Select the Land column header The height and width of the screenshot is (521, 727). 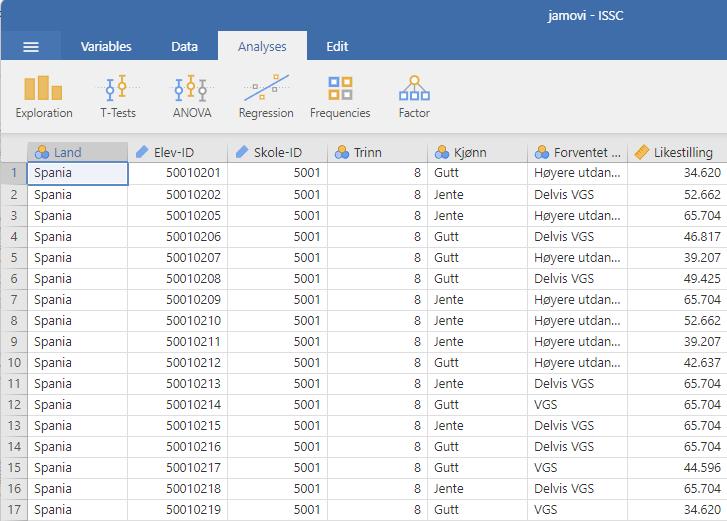77,152
